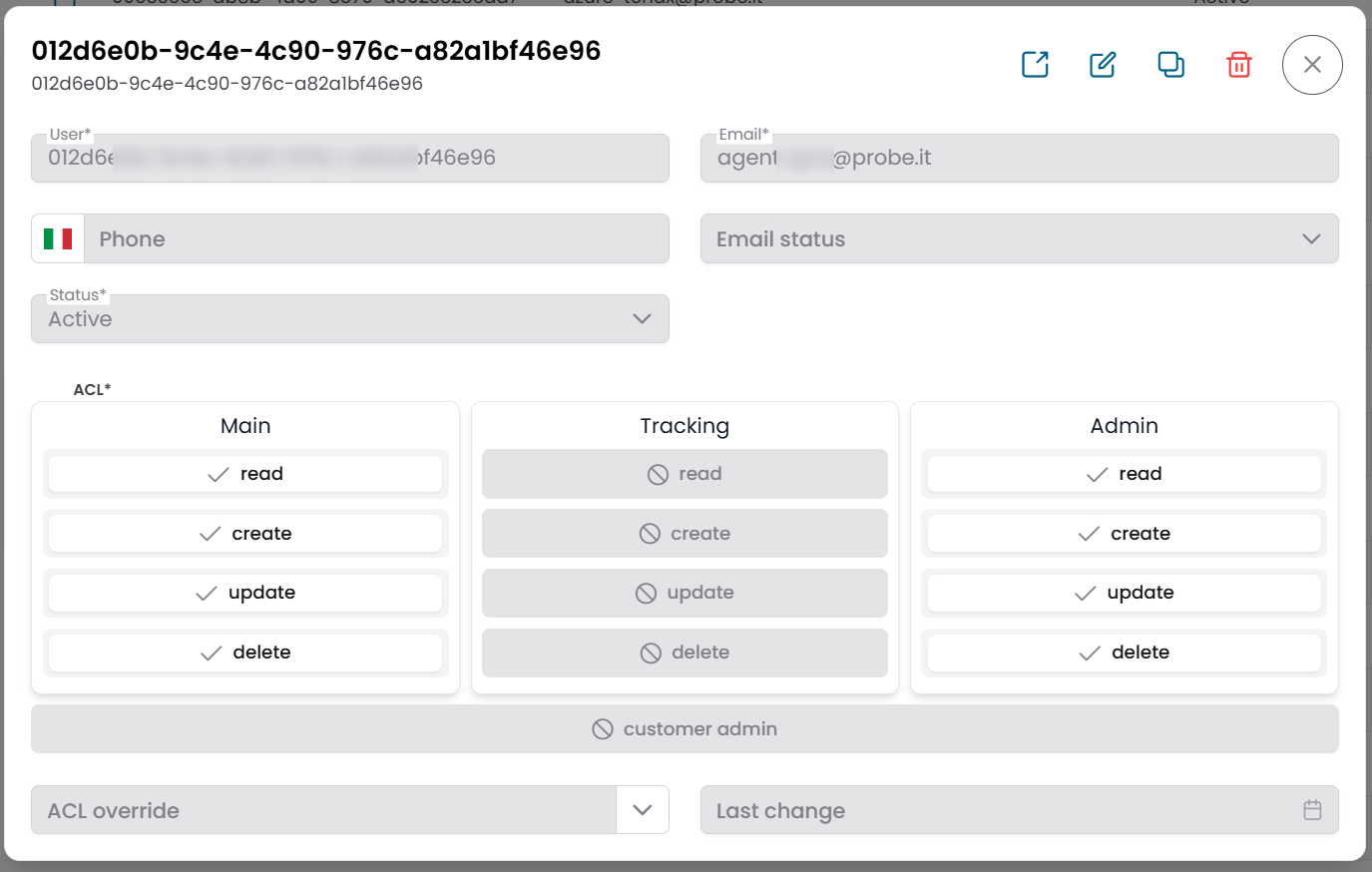The height and width of the screenshot is (872, 1372).
Task: Enable Tracking update permission
Action: pyautogui.click(x=685, y=593)
